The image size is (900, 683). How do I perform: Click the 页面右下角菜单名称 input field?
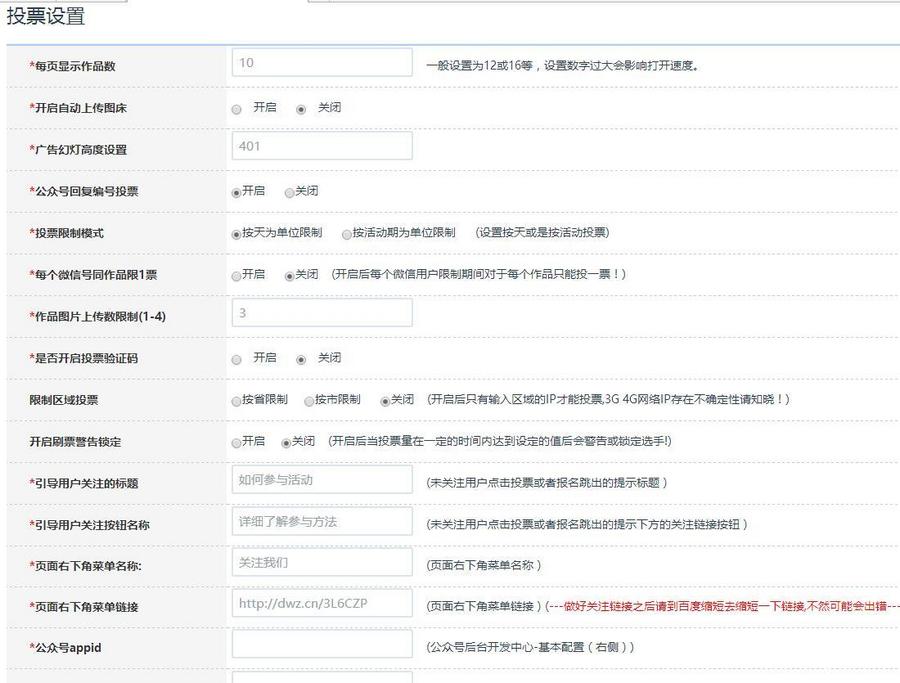coord(320,562)
